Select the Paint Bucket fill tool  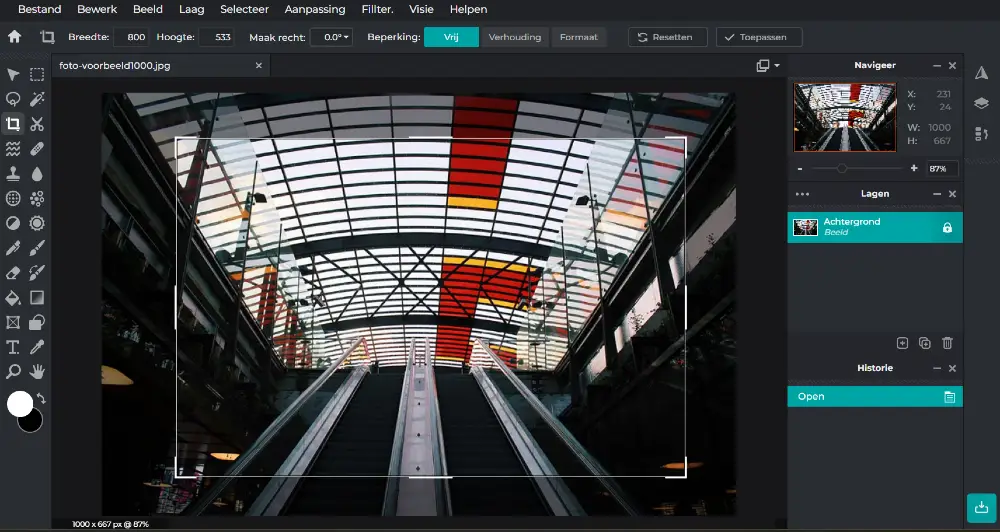coord(13,298)
